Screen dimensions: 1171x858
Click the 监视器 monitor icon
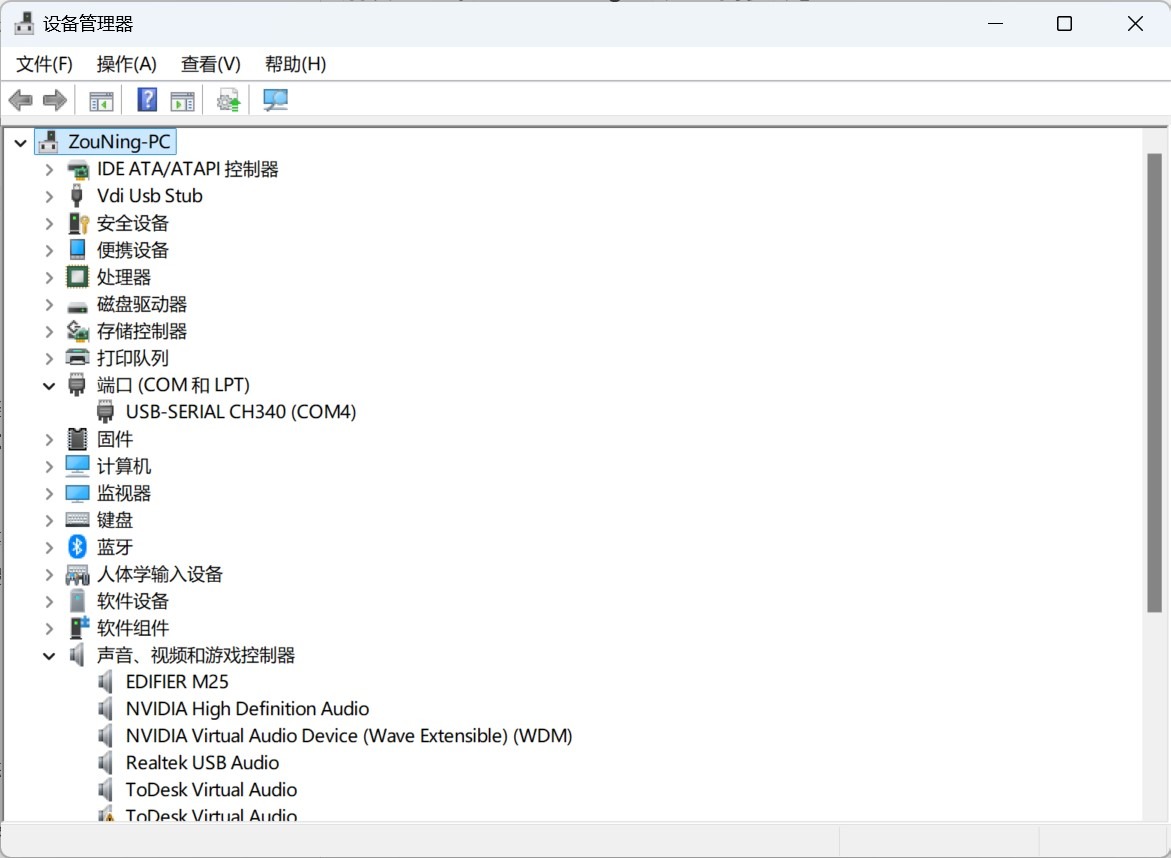[78, 493]
